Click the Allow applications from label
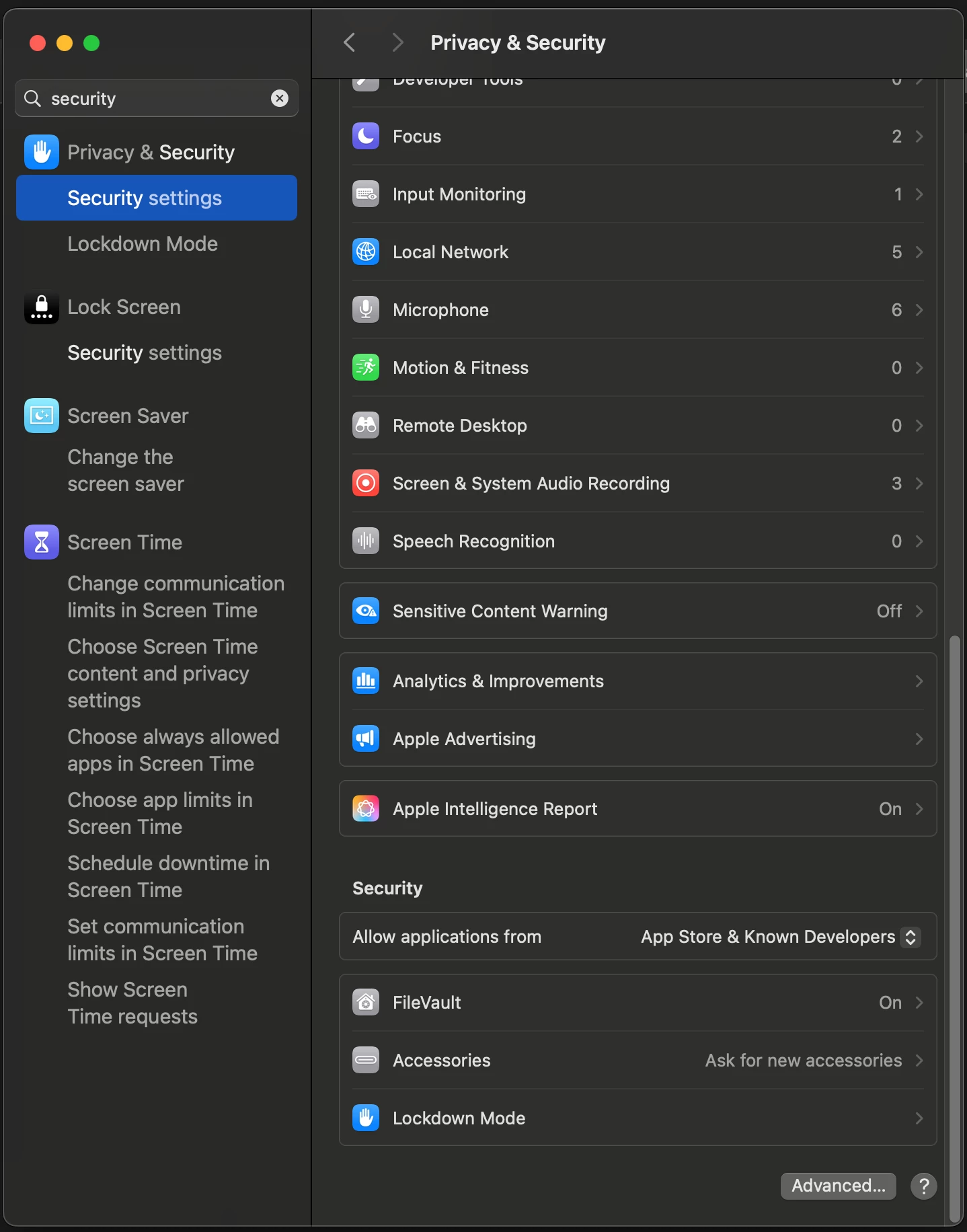 point(447,937)
